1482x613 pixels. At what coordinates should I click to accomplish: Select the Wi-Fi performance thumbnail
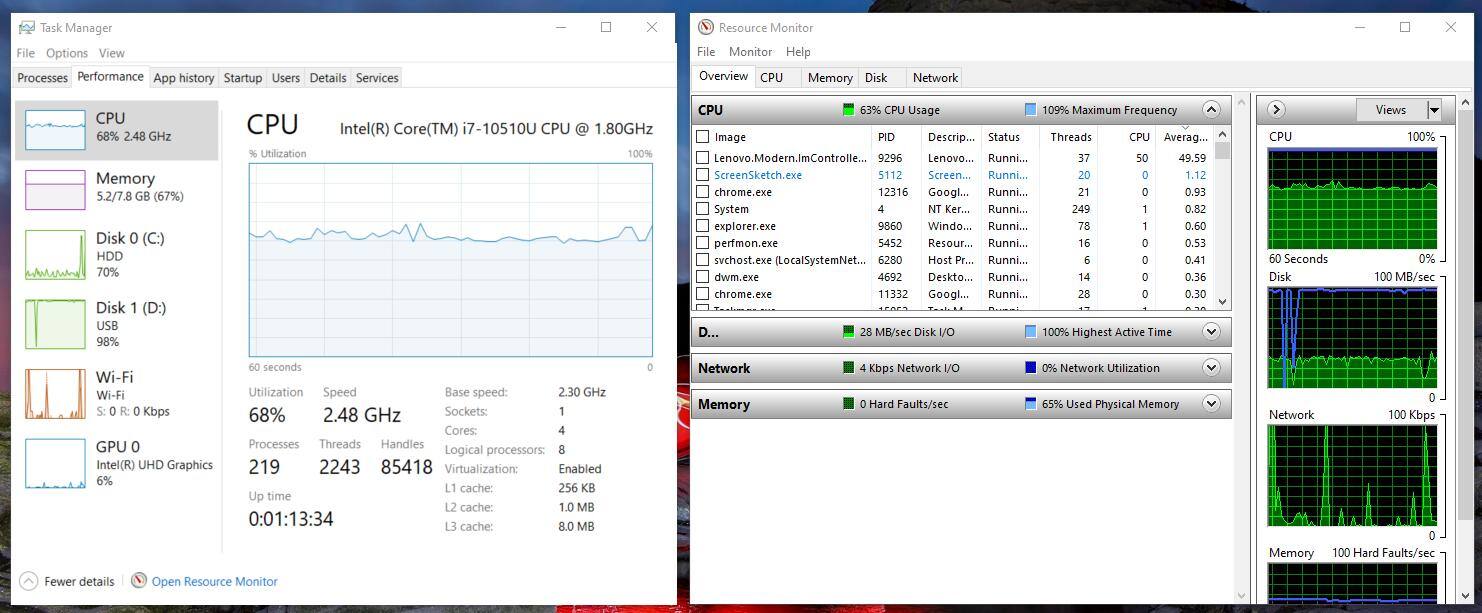[55, 394]
